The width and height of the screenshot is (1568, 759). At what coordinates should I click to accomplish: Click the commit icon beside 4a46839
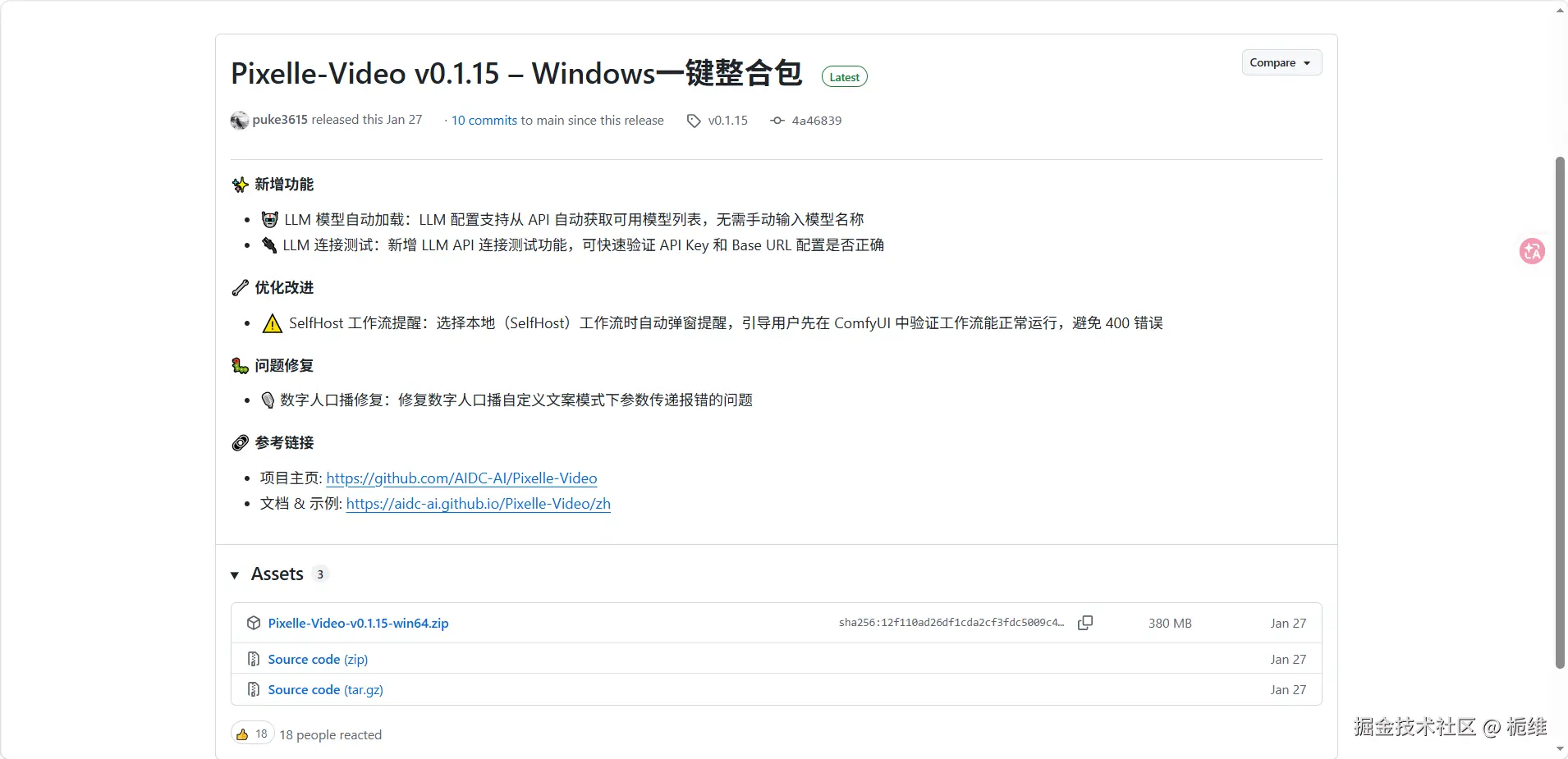(x=777, y=121)
